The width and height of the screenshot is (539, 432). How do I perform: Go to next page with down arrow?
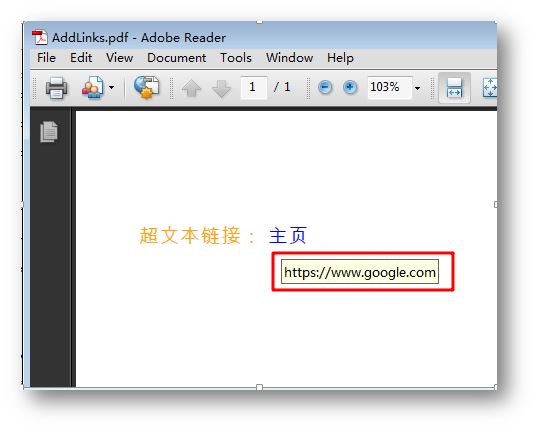(222, 88)
